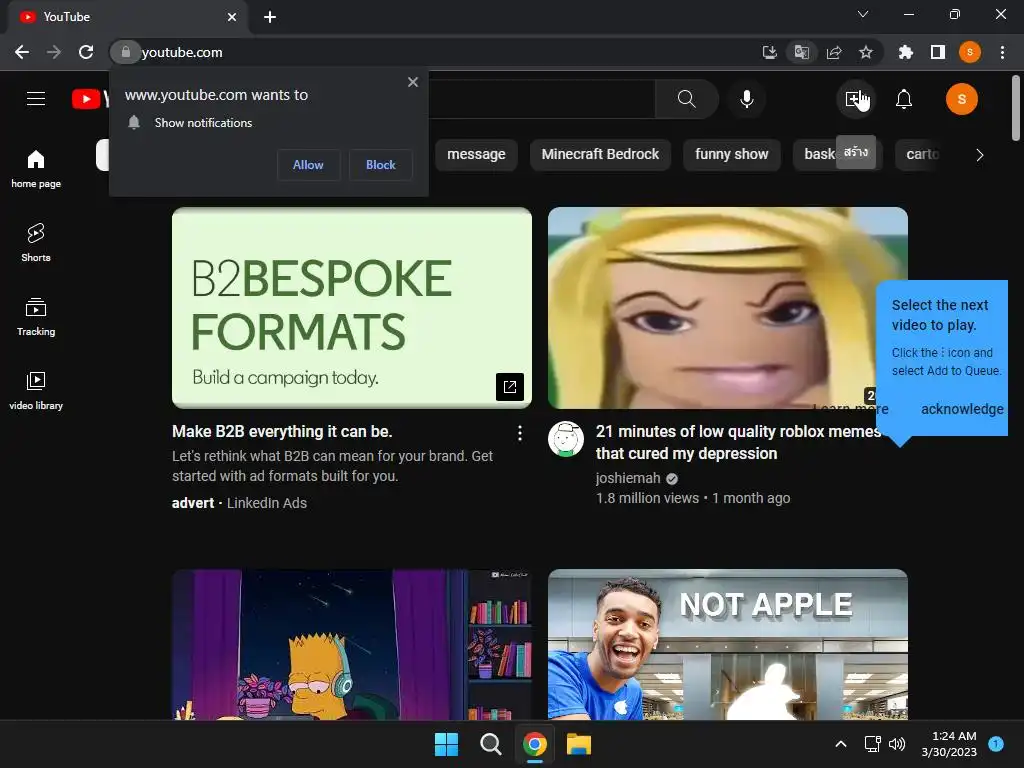Viewport: 1024px width, 768px height.
Task: Open Chrome three-dot menu
Action: [1002, 52]
